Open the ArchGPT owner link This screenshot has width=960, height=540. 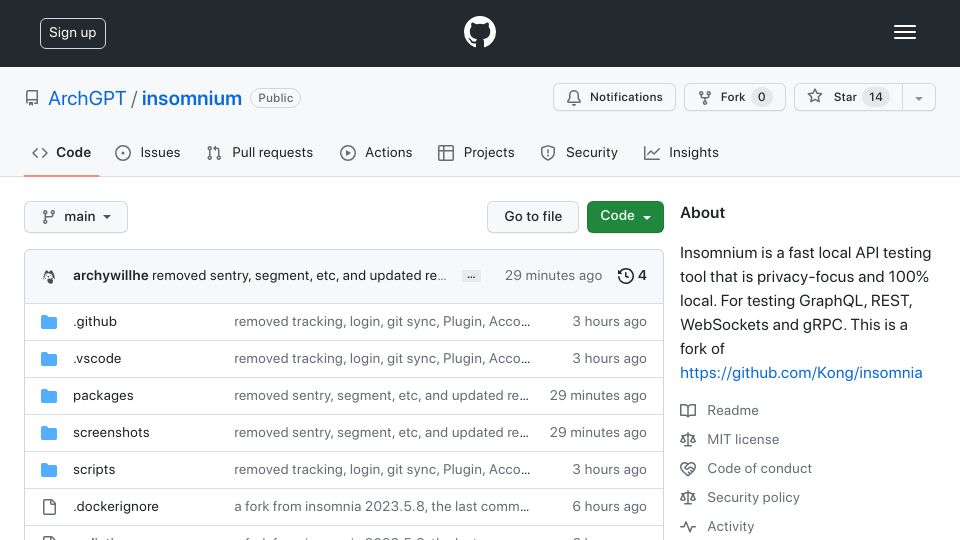tap(87, 98)
